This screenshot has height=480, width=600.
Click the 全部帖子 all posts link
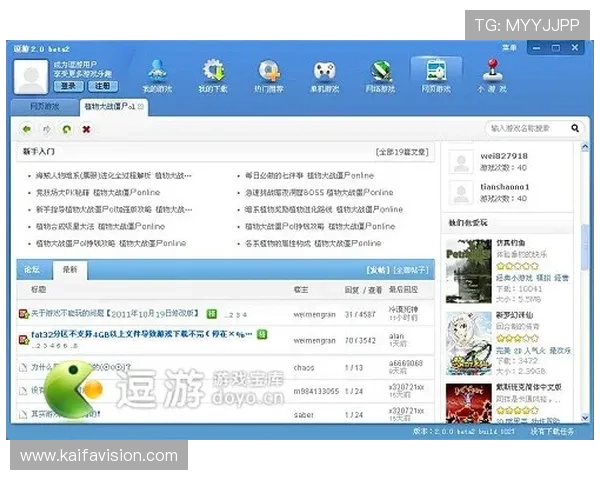tap(411, 270)
